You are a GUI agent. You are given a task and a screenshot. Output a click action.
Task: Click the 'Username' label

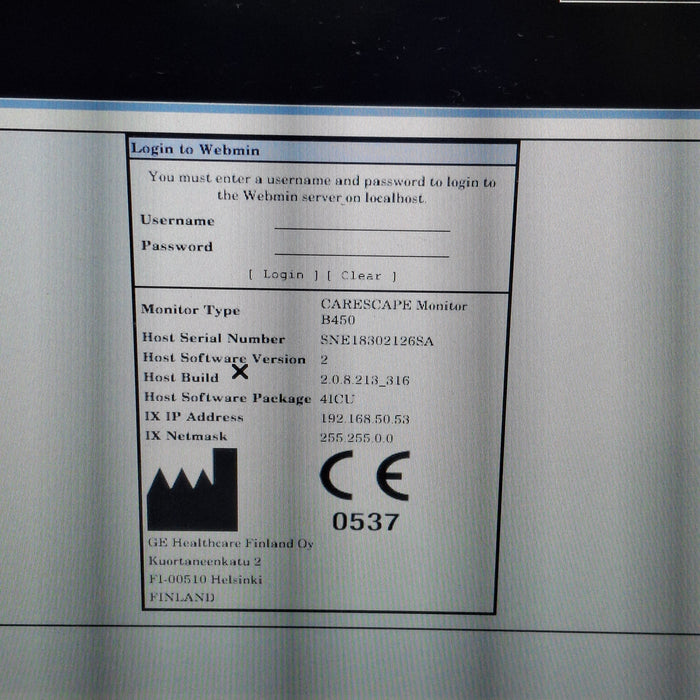pos(178,220)
